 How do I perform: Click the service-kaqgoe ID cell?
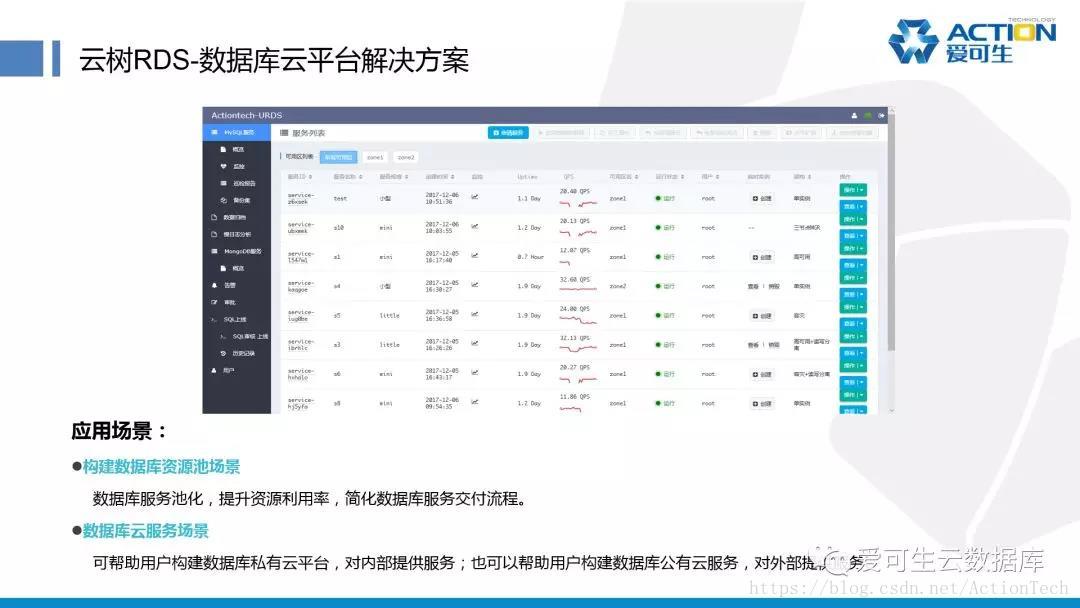click(x=300, y=286)
